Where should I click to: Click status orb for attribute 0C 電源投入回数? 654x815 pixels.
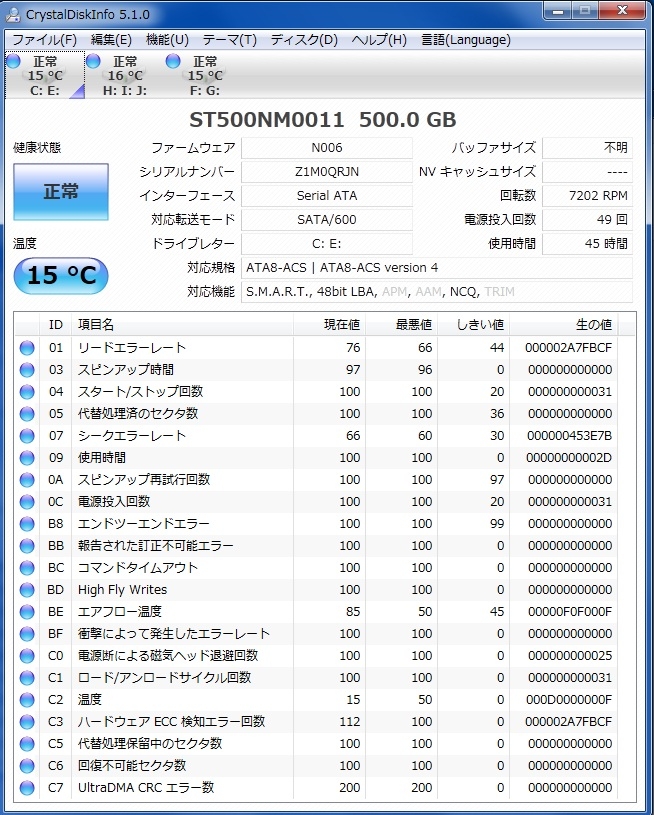point(27,502)
